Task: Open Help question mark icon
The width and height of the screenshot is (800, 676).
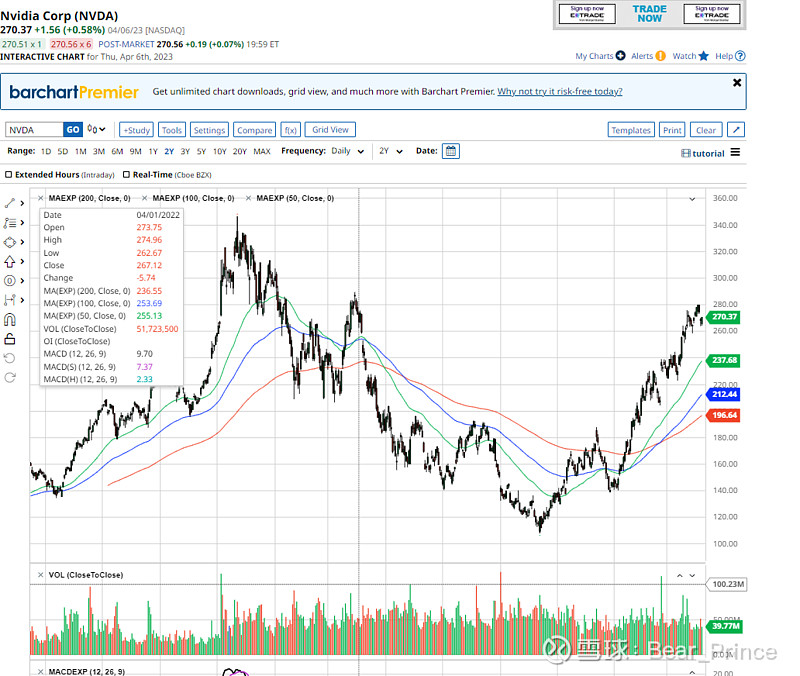Action: click(740, 56)
